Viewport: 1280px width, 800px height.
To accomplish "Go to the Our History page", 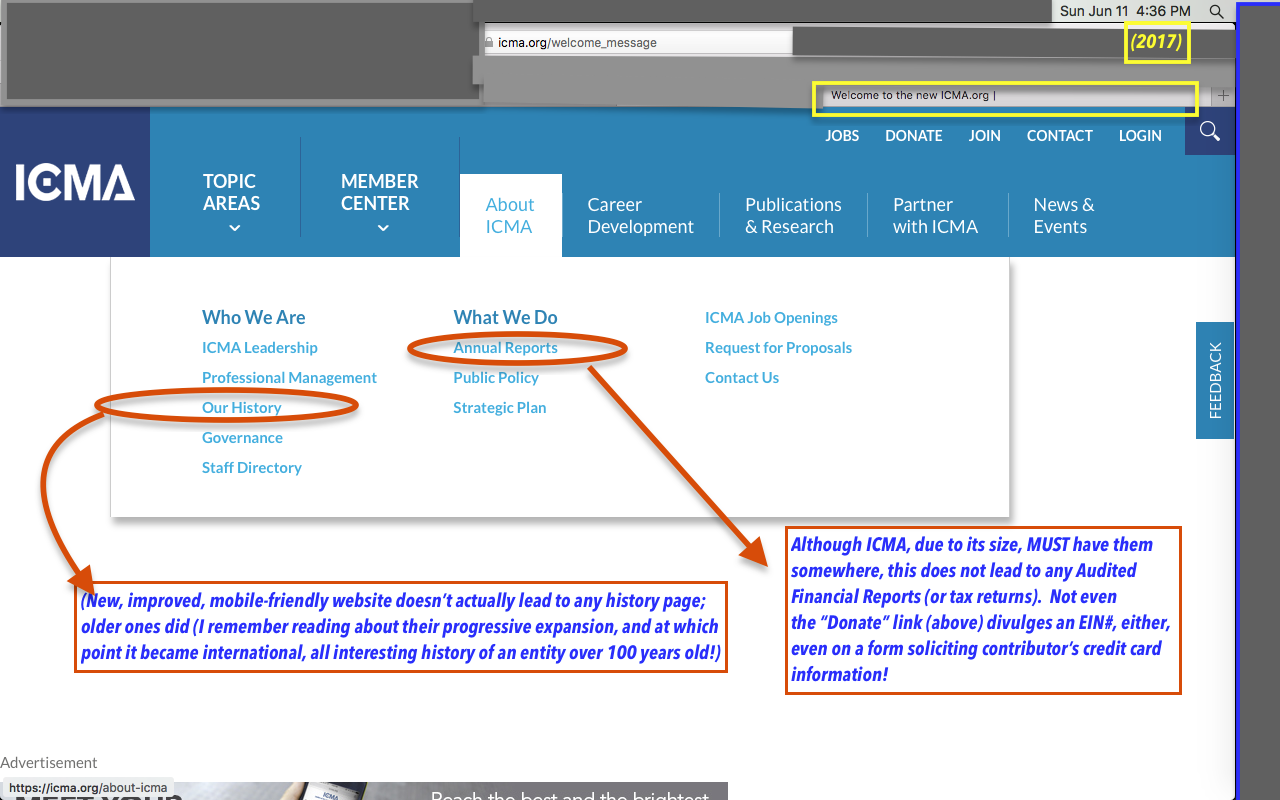I will coord(241,408).
